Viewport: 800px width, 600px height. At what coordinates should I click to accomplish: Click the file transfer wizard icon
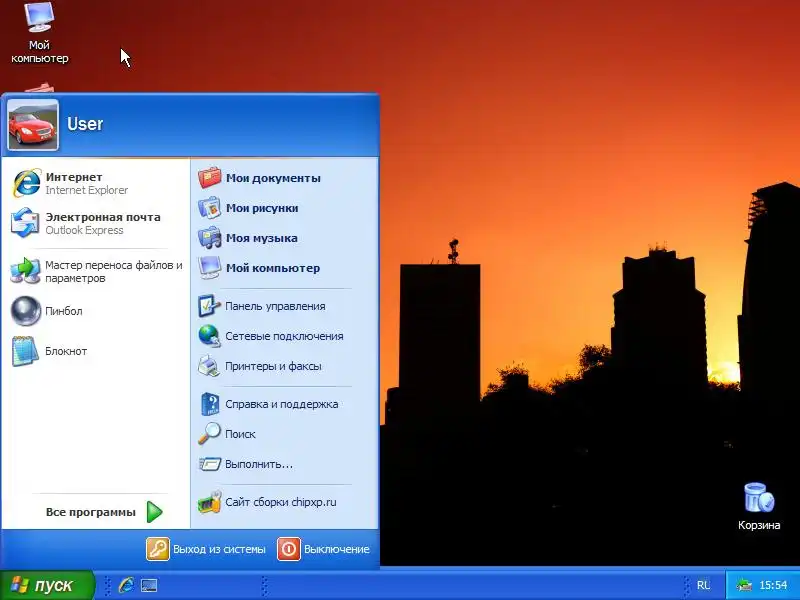click(25, 270)
